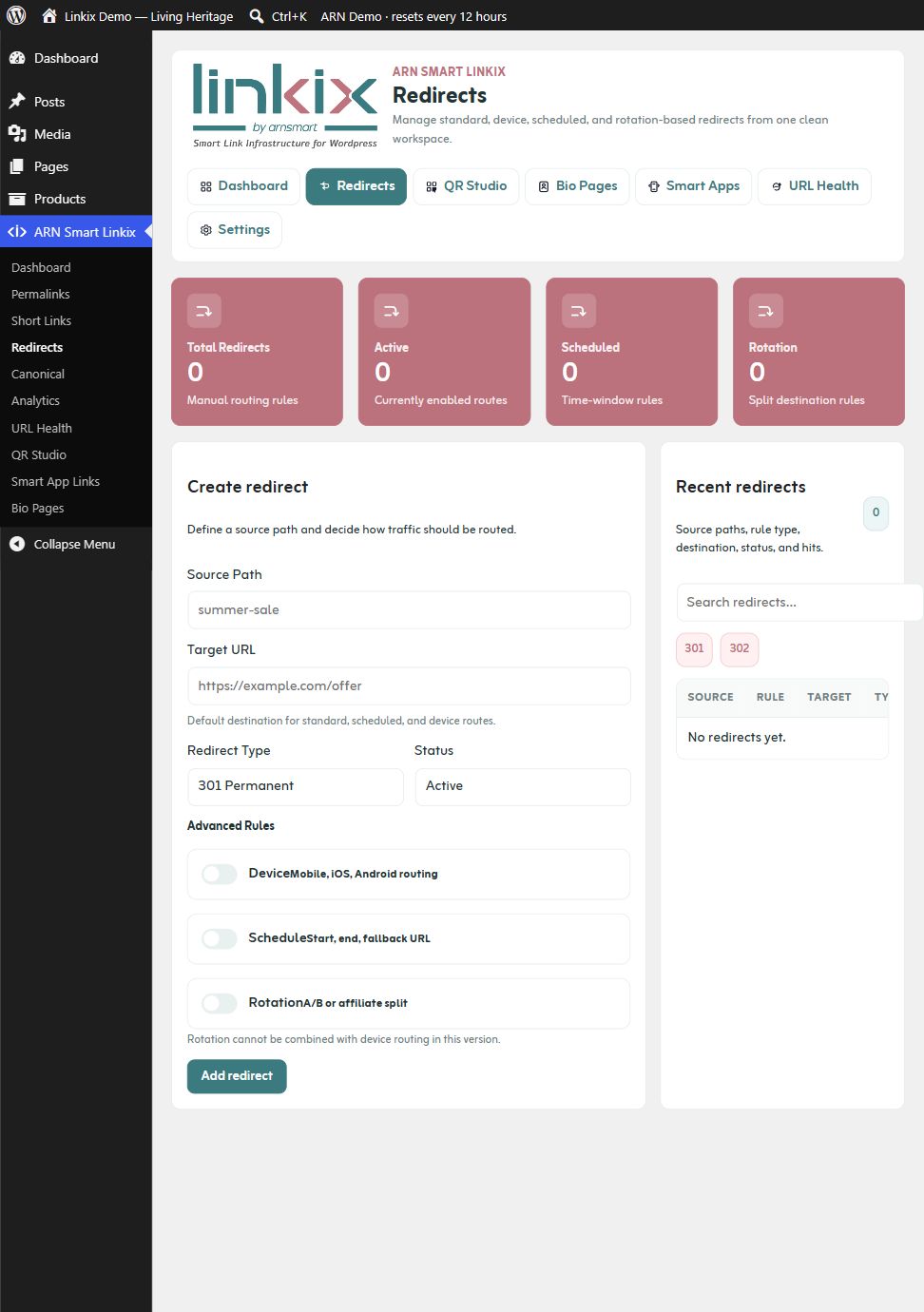
Task: Click the Products icon in sidebar
Action: (17, 199)
